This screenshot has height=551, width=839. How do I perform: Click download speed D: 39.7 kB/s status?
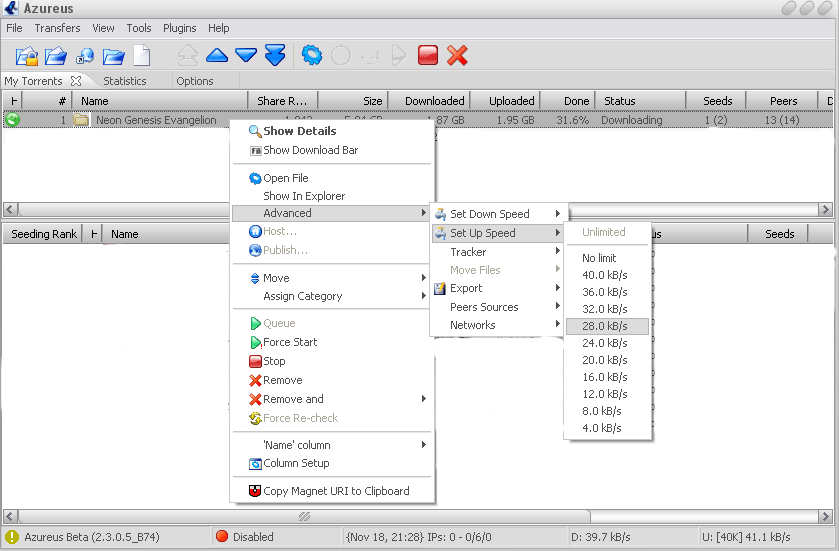click(601, 537)
